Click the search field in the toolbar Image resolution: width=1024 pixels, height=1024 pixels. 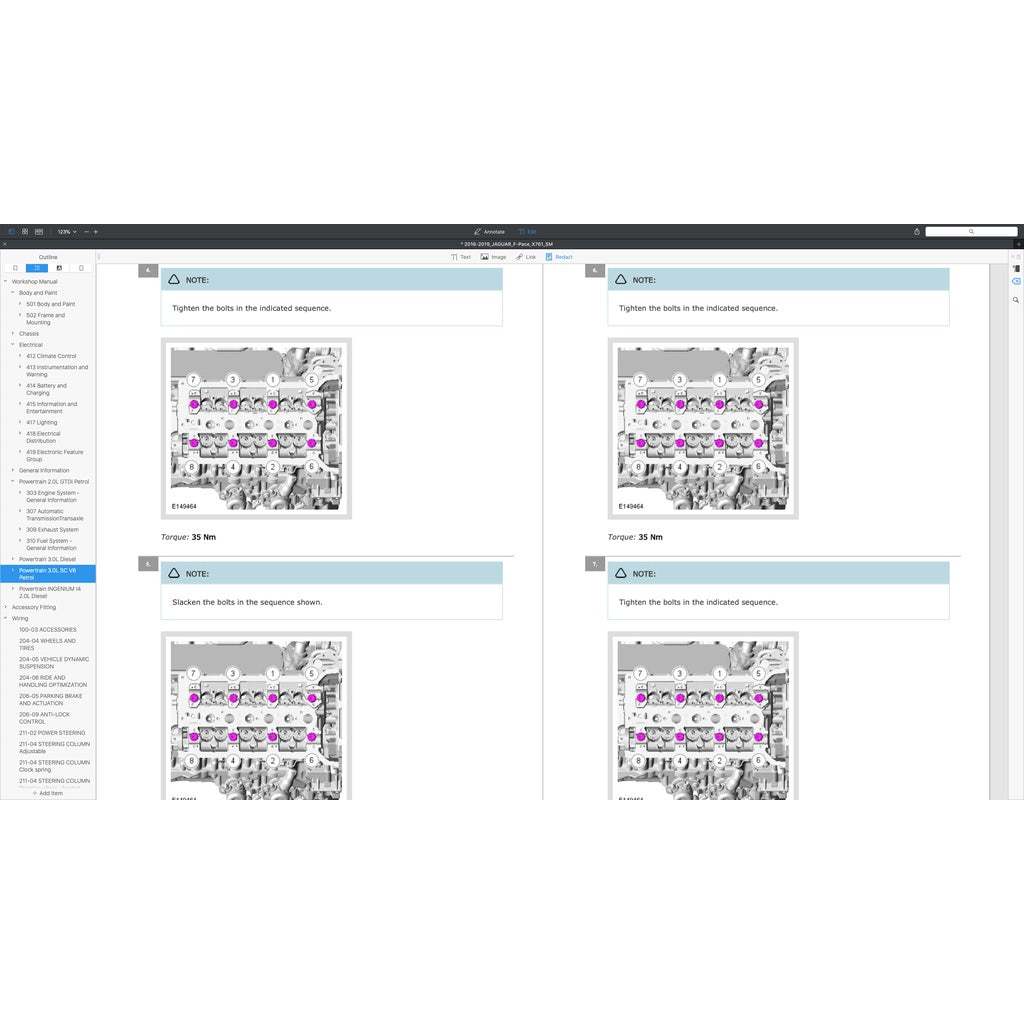[970, 231]
